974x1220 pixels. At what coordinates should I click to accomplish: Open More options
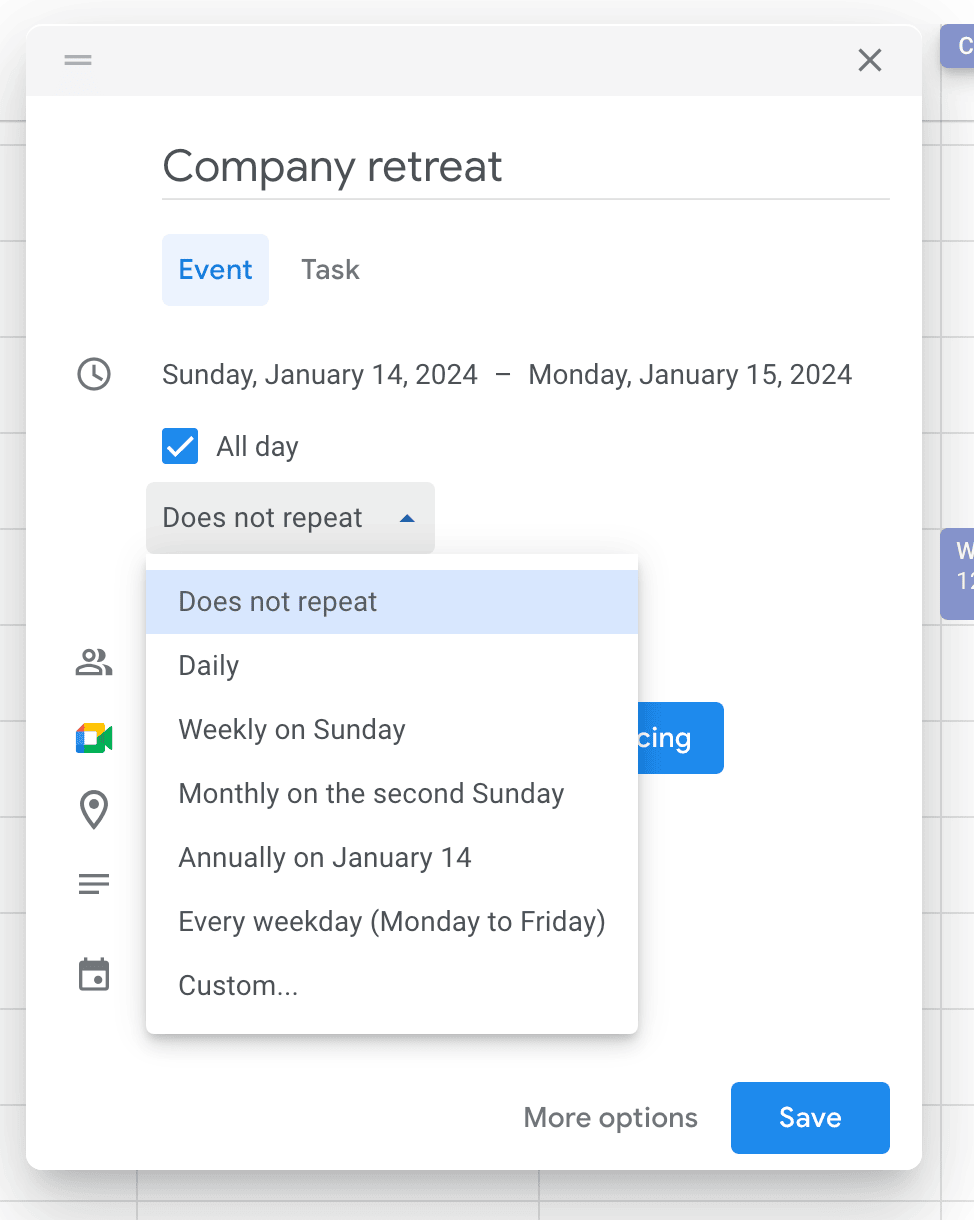(x=610, y=1118)
